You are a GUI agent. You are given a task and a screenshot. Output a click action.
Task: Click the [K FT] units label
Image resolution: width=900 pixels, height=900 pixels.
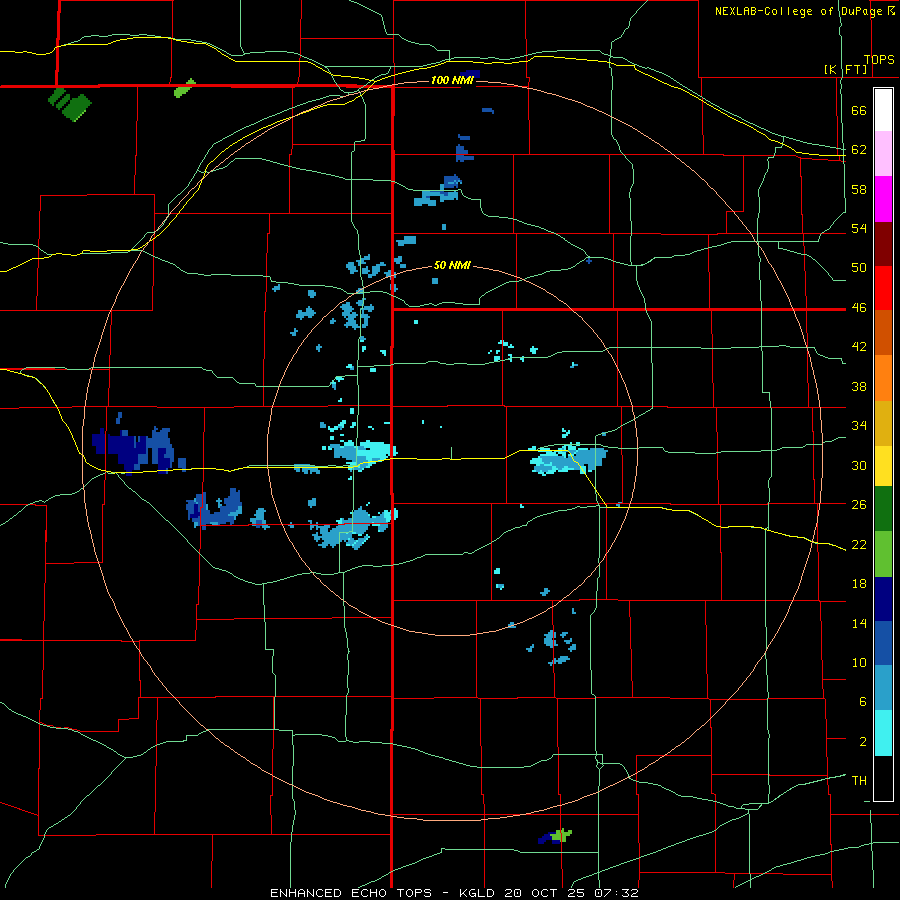pos(846,69)
